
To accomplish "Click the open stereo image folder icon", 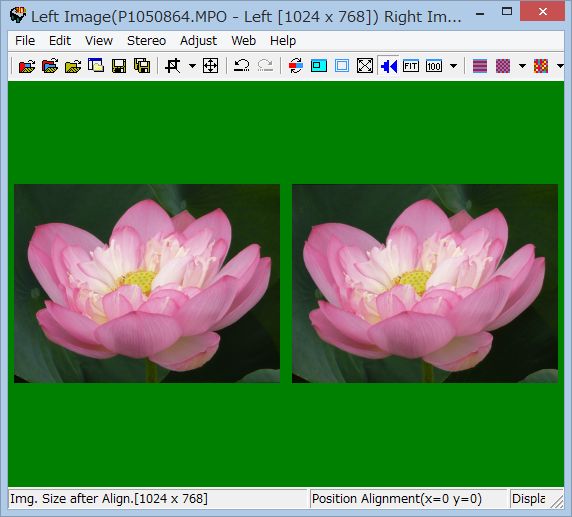I will pyautogui.click(x=73, y=66).
